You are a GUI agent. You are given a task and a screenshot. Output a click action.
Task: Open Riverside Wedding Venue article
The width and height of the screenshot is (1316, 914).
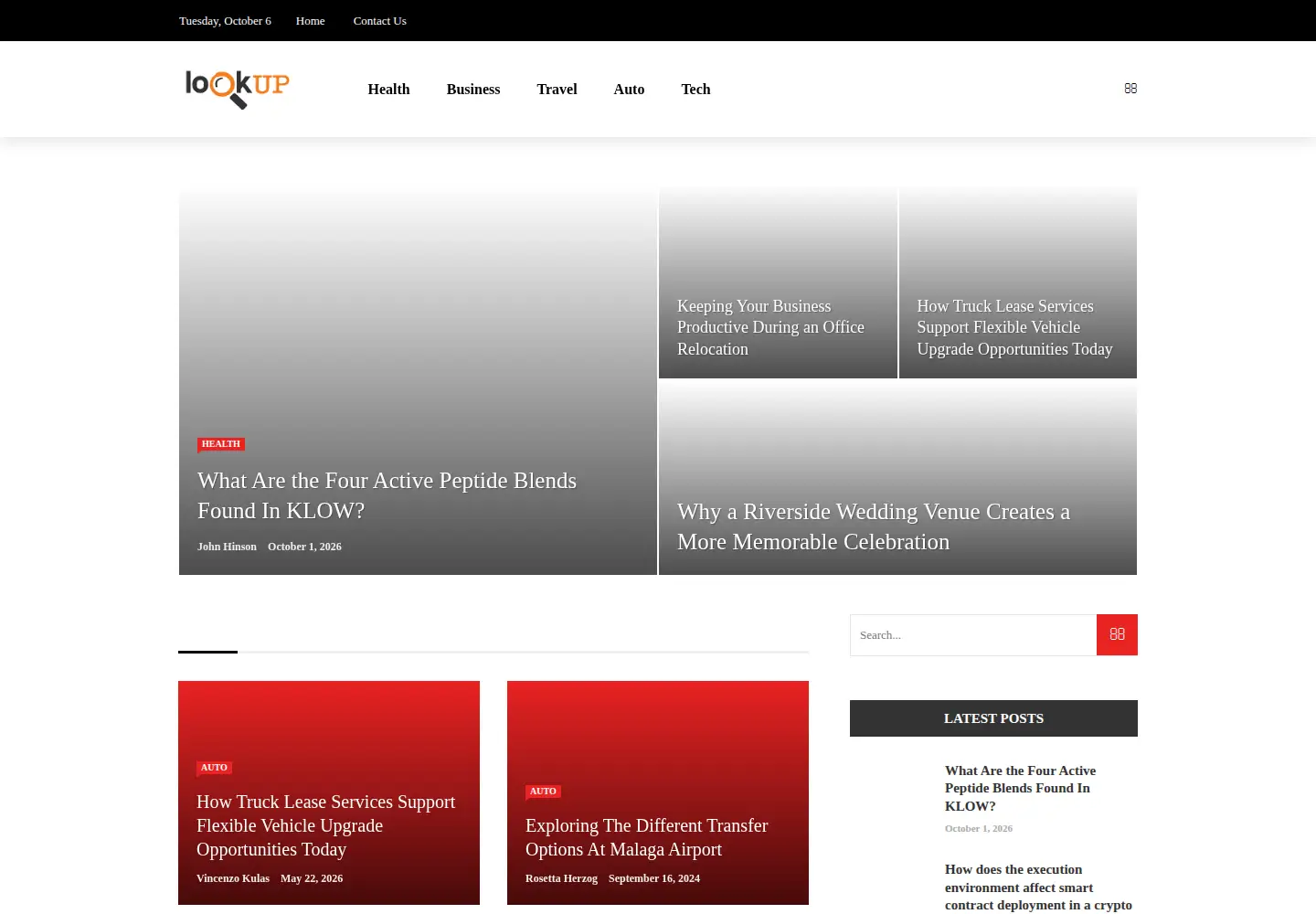click(x=874, y=526)
